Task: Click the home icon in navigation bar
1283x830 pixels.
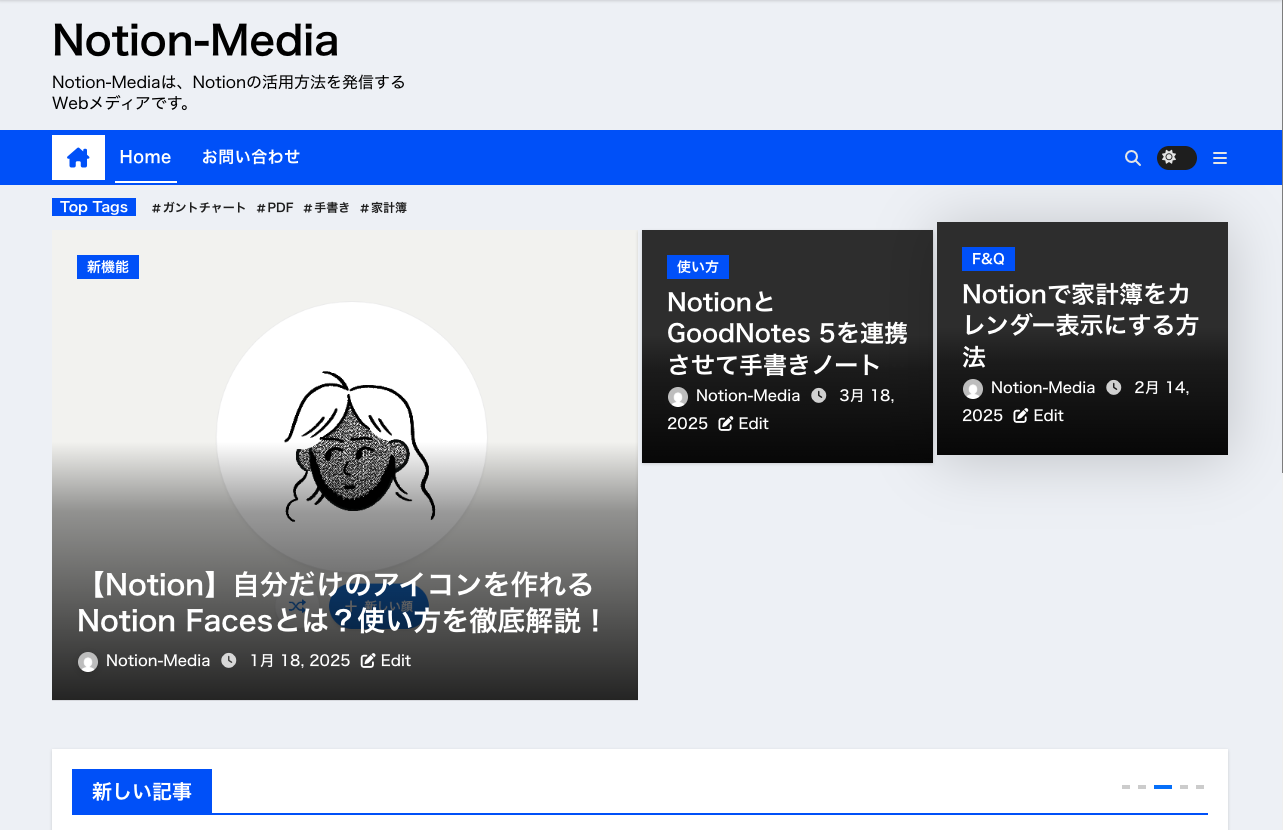Action: pyautogui.click(x=78, y=158)
